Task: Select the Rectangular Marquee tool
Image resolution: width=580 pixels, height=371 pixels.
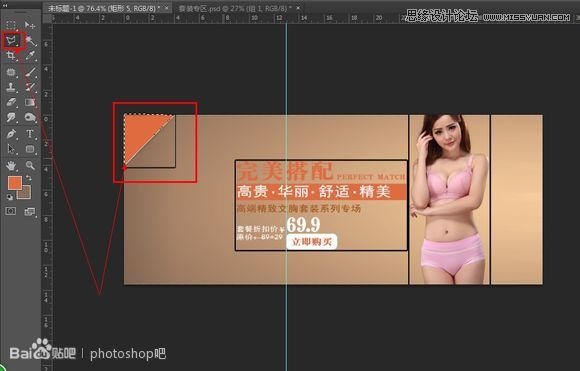Action: coord(11,25)
